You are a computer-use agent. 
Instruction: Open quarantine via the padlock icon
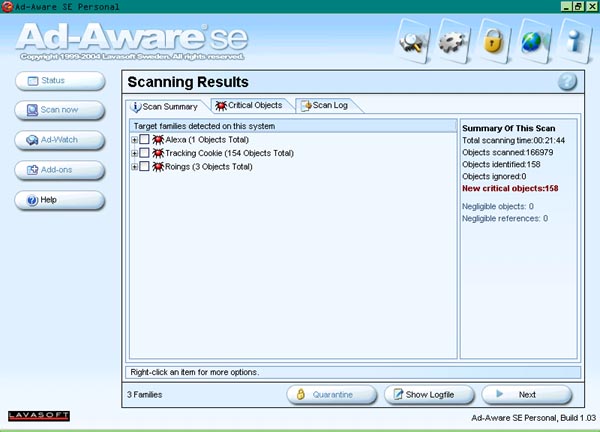click(x=494, y=41)
